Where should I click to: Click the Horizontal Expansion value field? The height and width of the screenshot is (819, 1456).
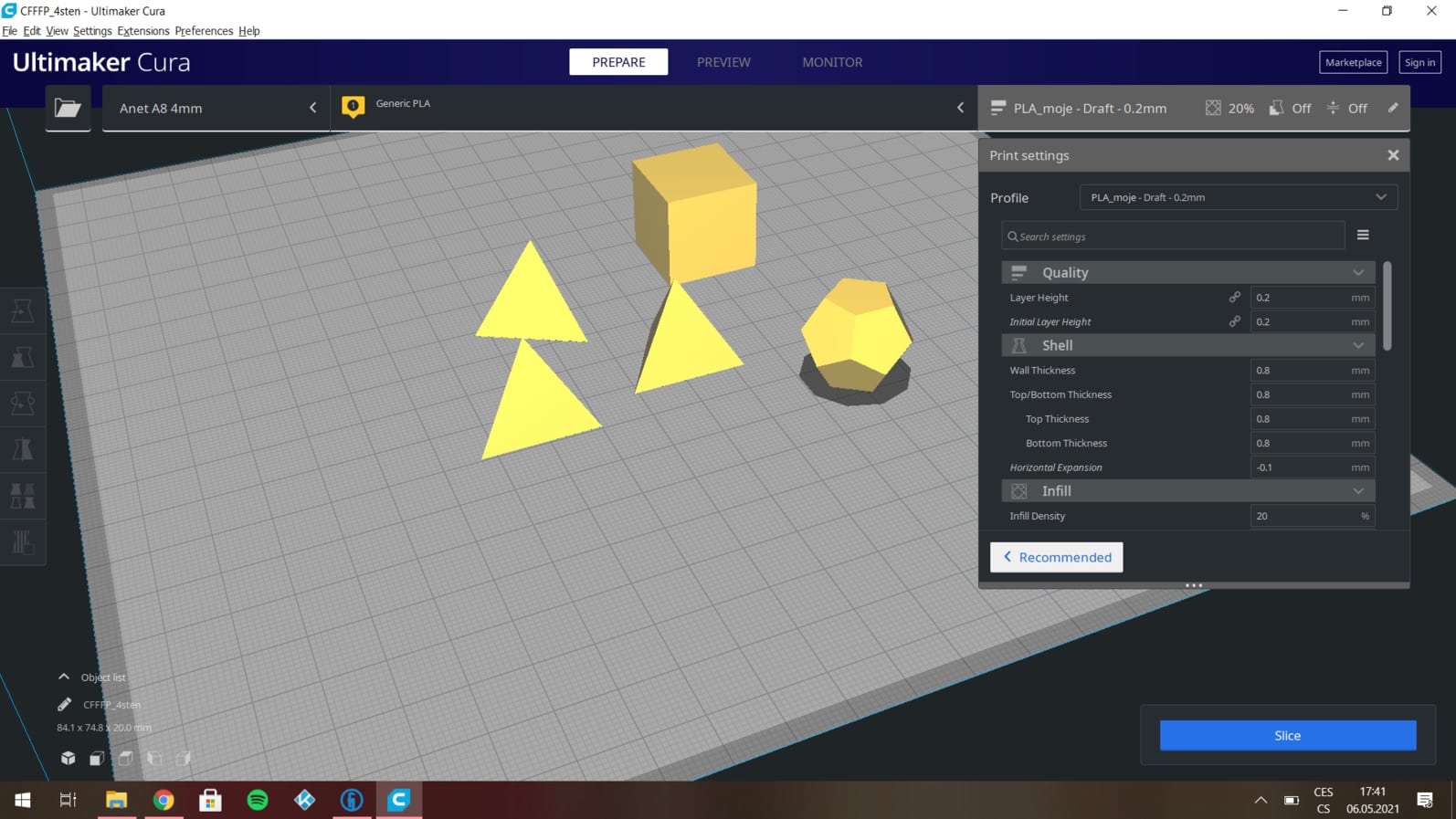coord(1312,467)
